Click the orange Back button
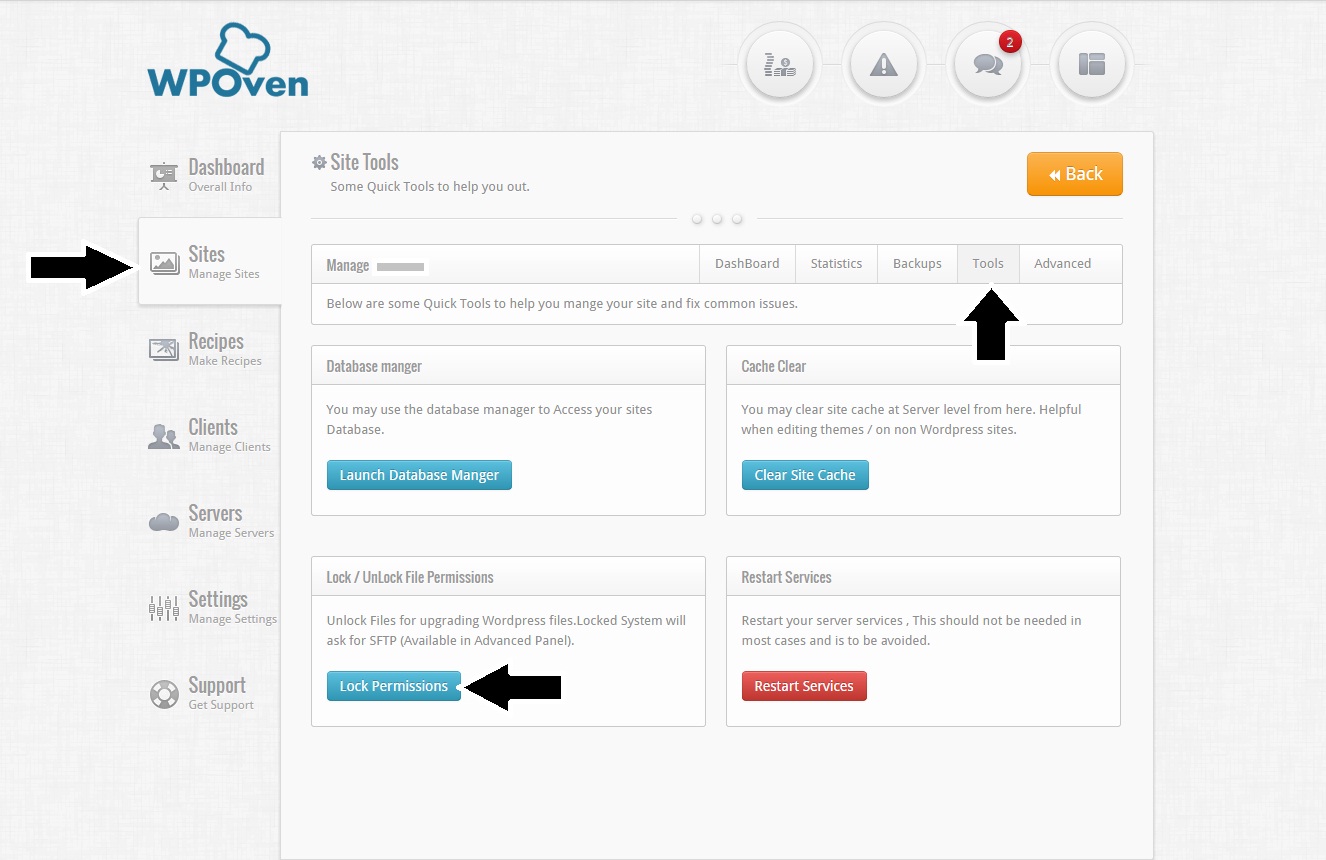 (x=1075, y=174)
